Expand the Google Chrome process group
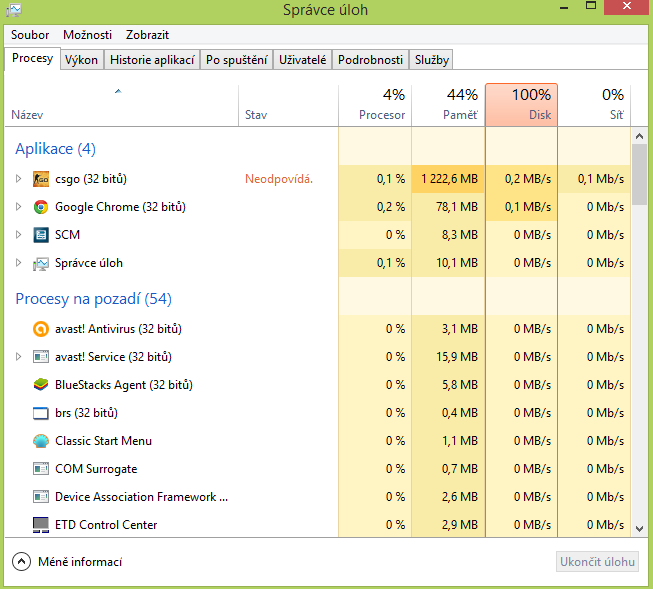The height and width of the screenshot is (589, 653). click(x=18, y=207)
